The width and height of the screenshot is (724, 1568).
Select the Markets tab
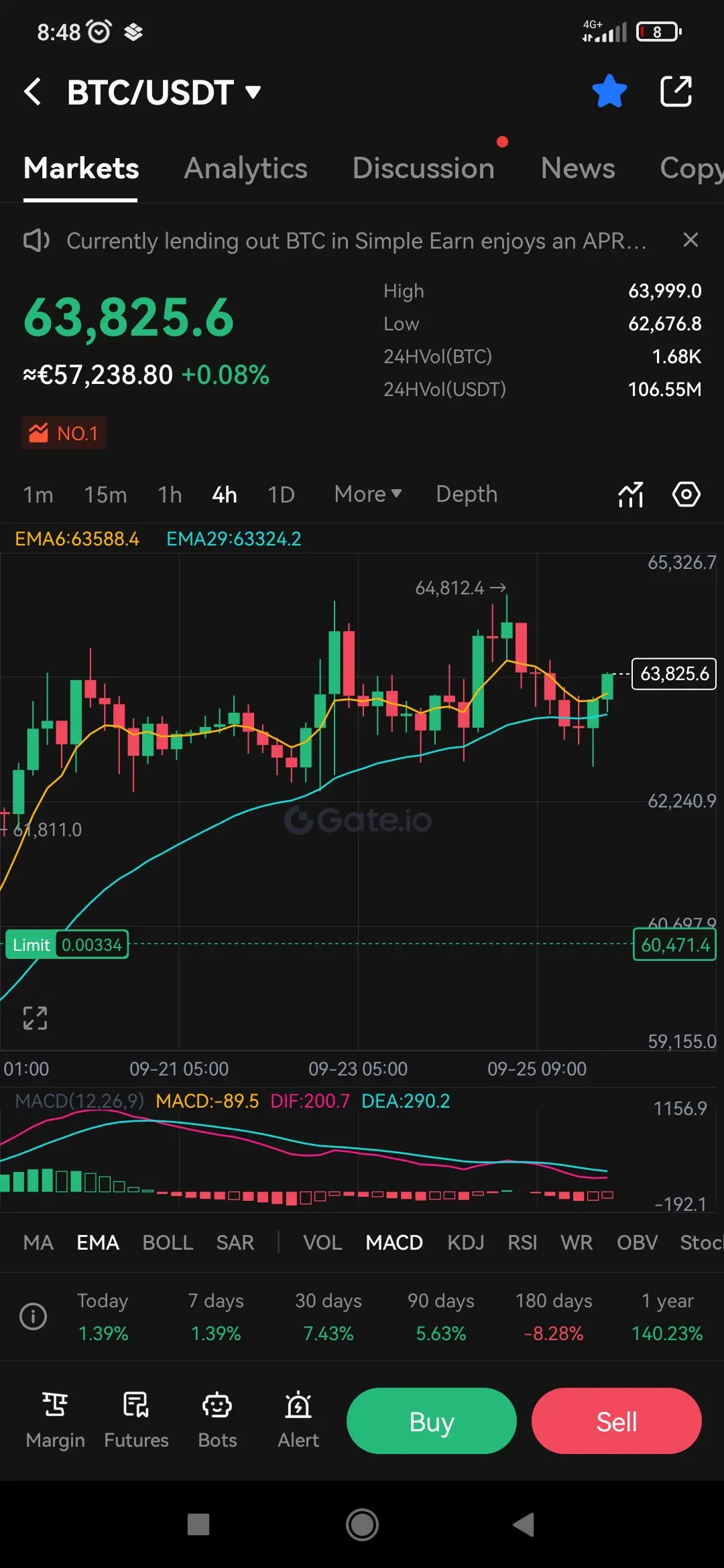tap(81, 168)
